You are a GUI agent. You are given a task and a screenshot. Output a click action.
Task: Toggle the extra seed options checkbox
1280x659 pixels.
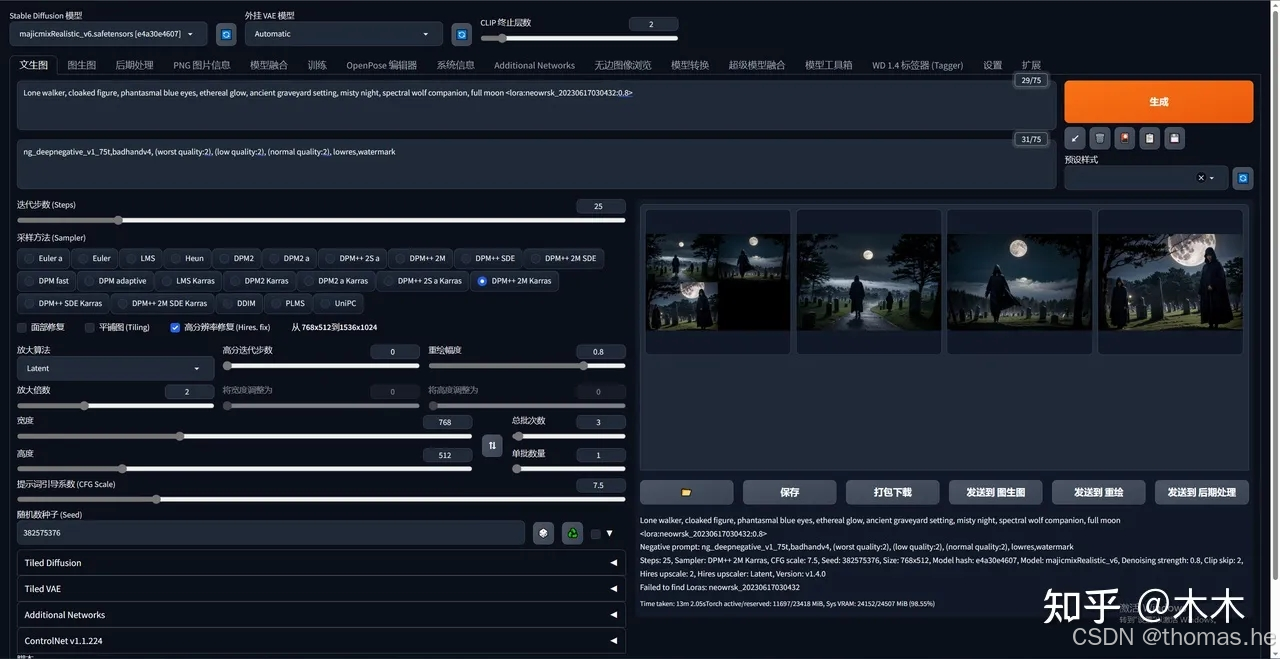pyautogui.click(x=596, y=534)
